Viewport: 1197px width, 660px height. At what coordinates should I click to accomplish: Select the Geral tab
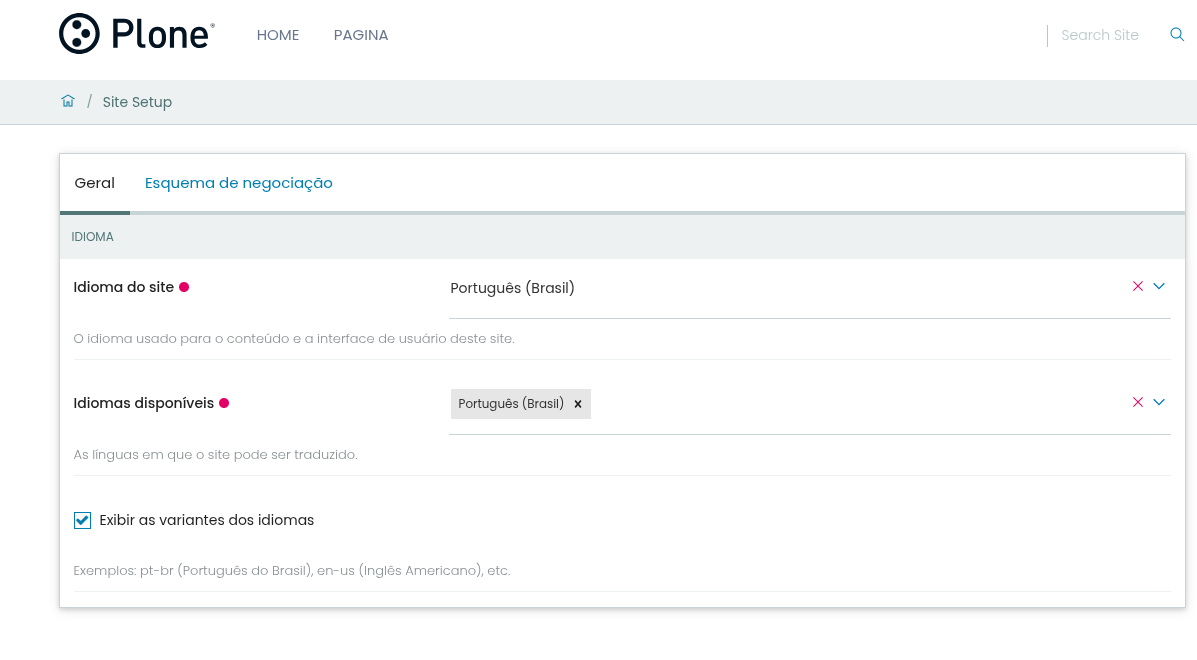click(x=95, y=183)
